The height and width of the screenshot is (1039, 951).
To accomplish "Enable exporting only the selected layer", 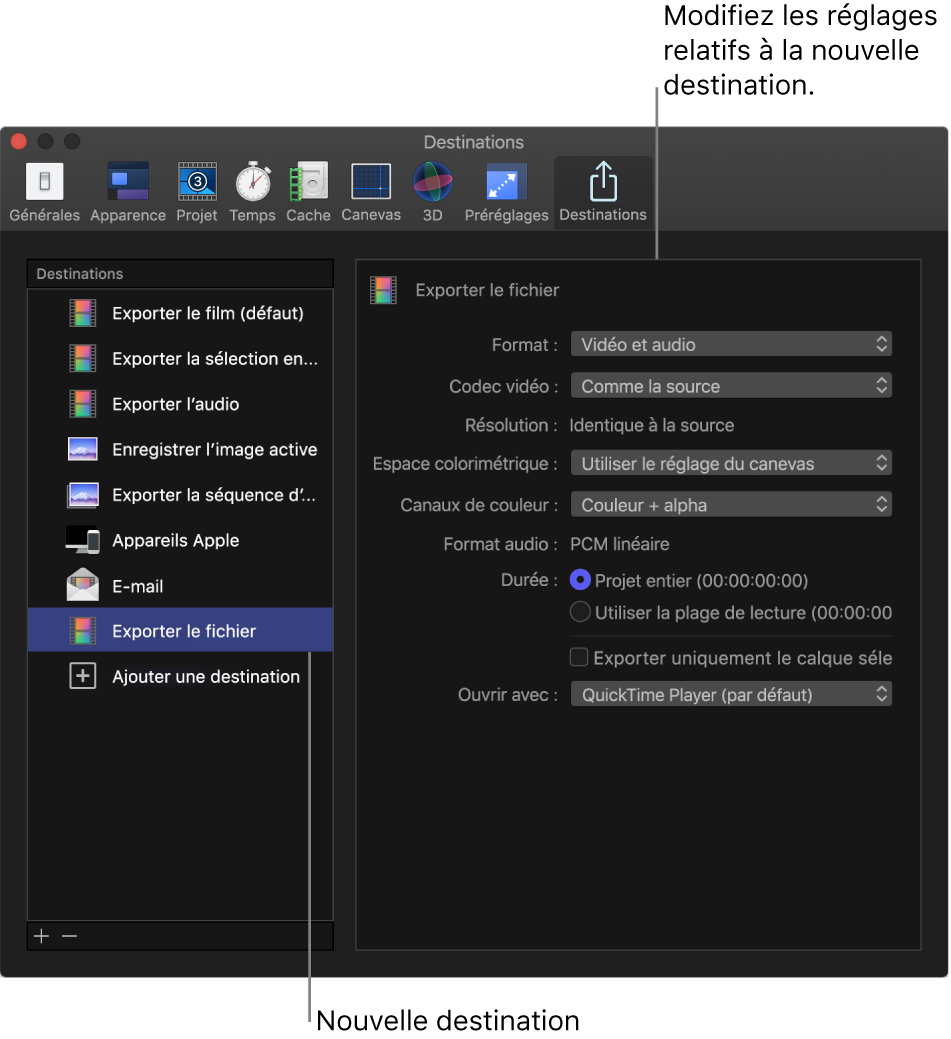I will tap(577, 657).
